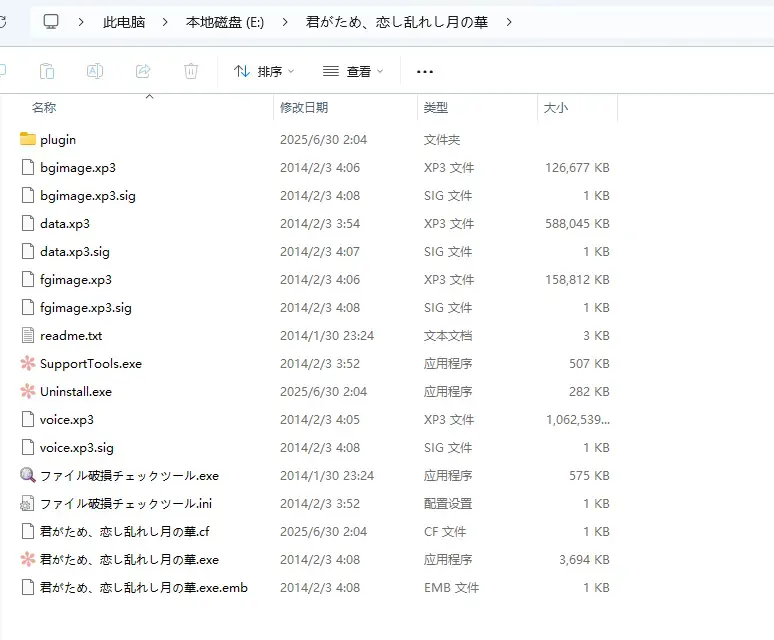Screen dimensions: 774x640
Task: Click ファイル破損チェックツール.exe file name
Action: click(x=129, y=476)
